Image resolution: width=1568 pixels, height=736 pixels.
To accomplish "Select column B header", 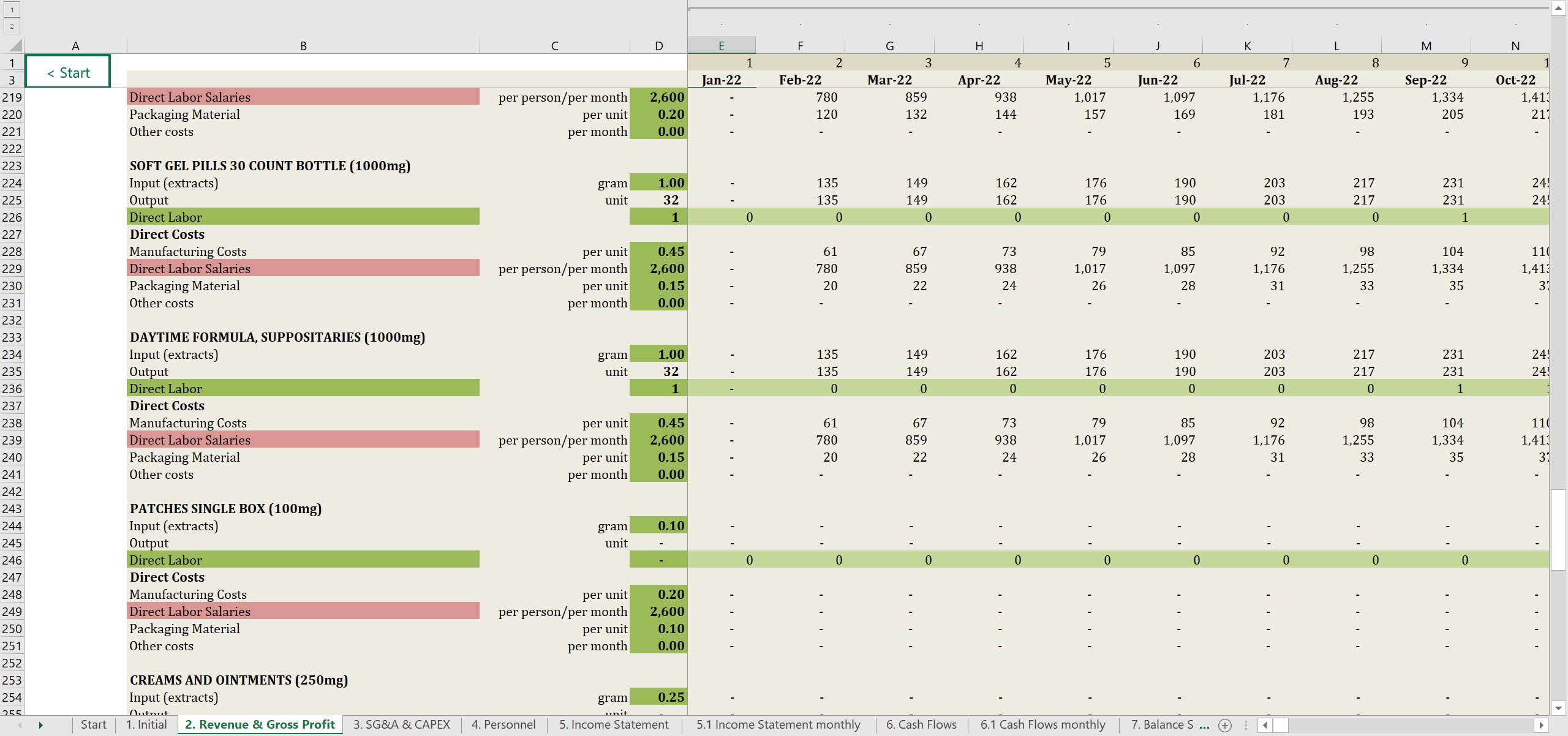I will [303, 46].
